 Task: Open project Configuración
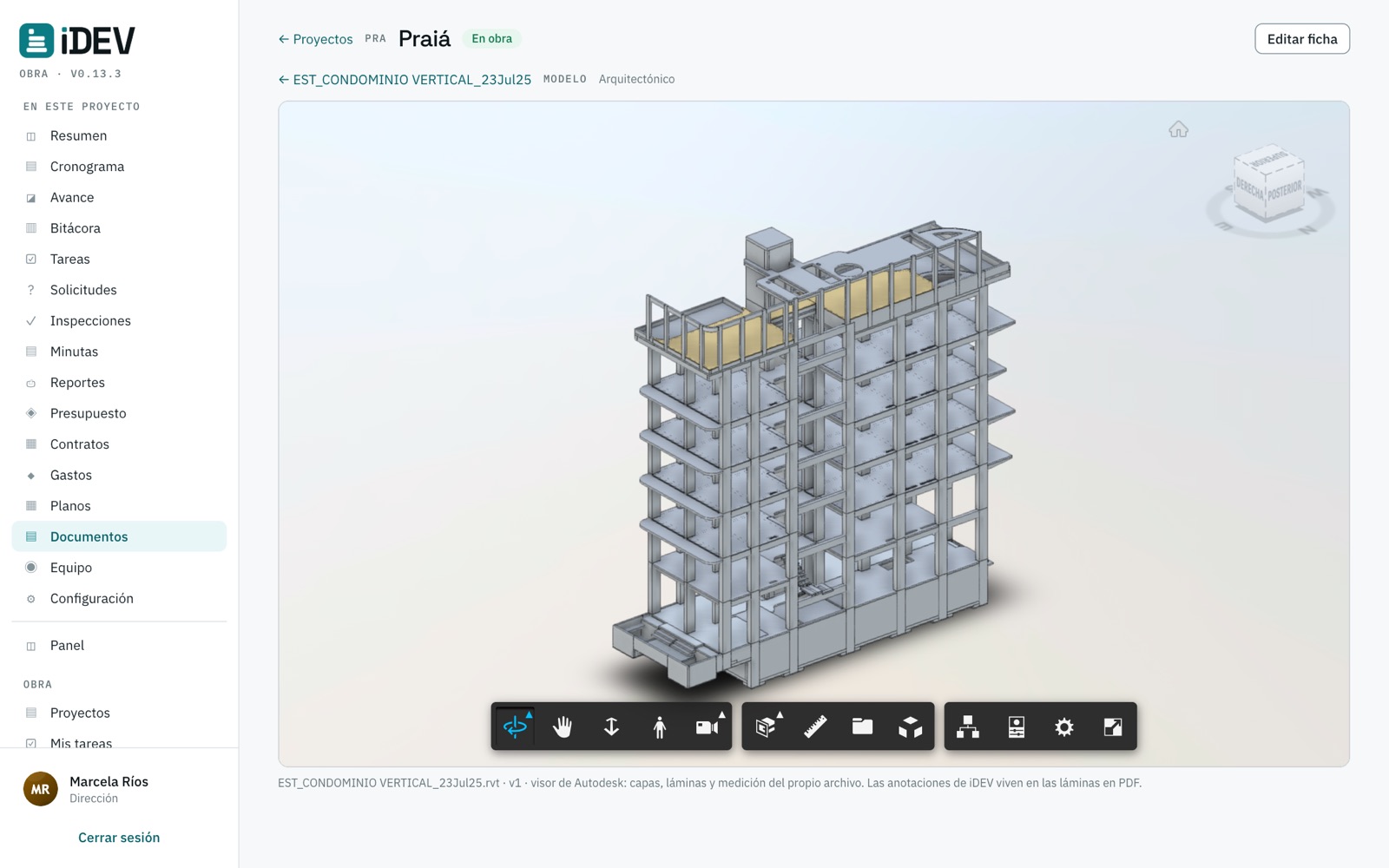coord(119,598)
